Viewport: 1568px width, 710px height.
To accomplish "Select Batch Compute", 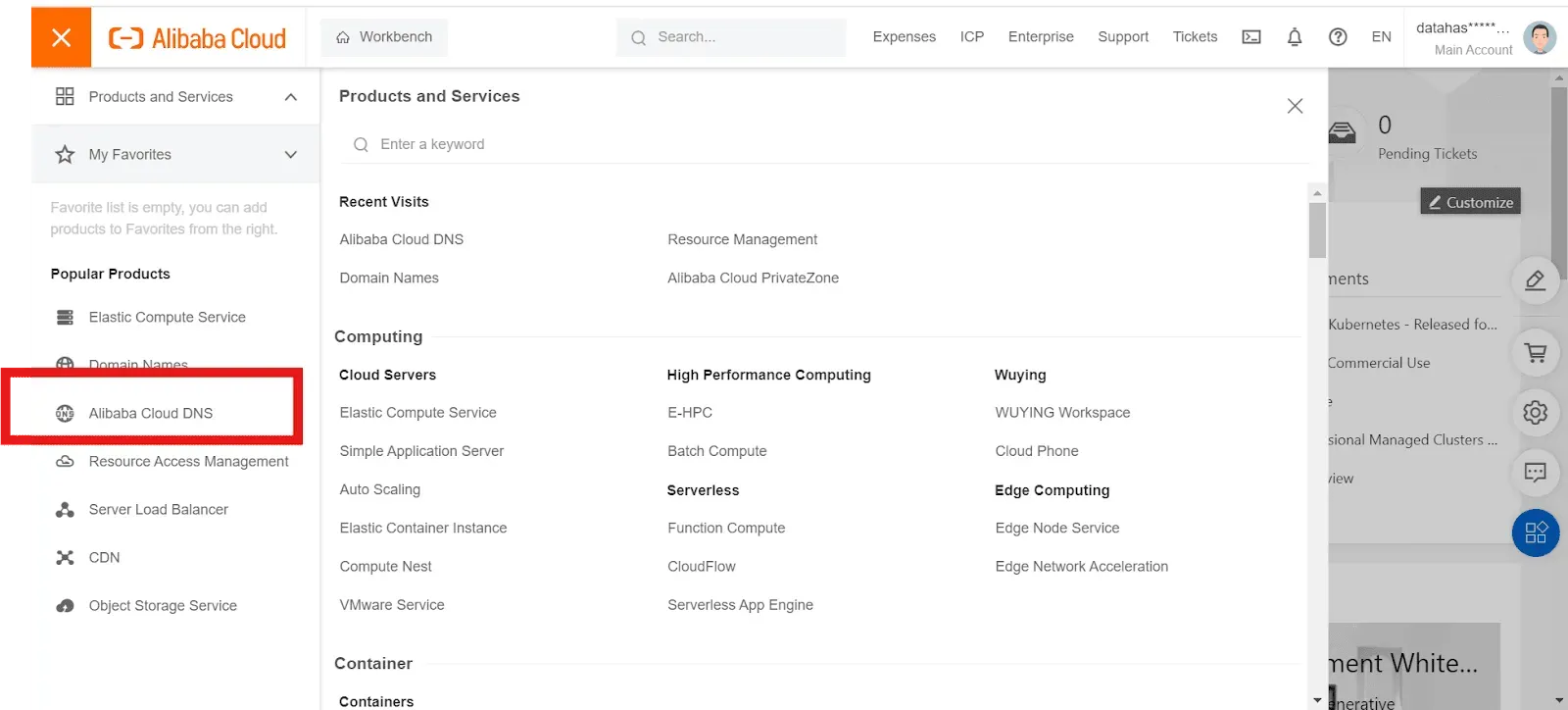I will tap(717, 451).
